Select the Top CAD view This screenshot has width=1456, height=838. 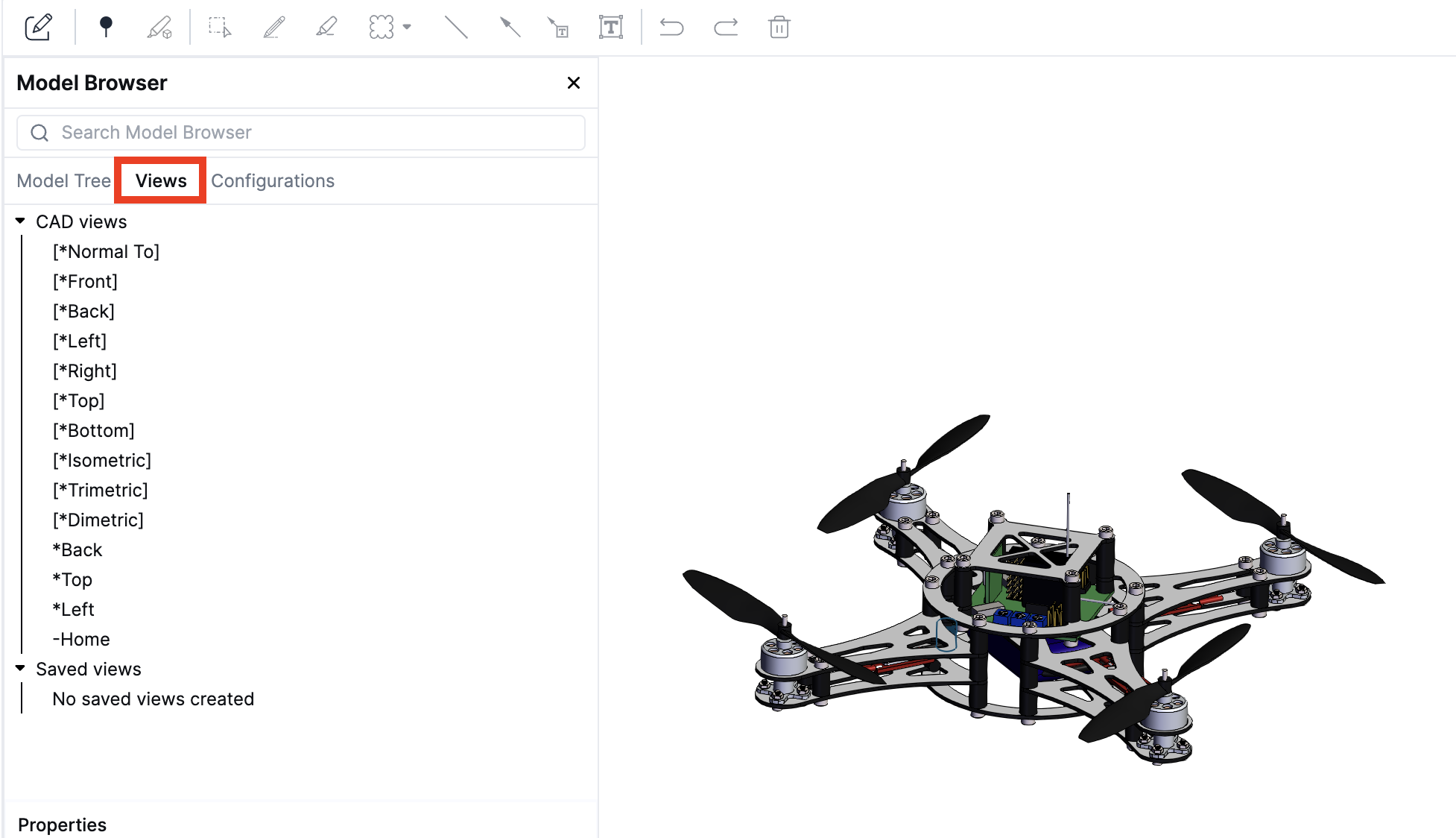(x=80, y=400)
